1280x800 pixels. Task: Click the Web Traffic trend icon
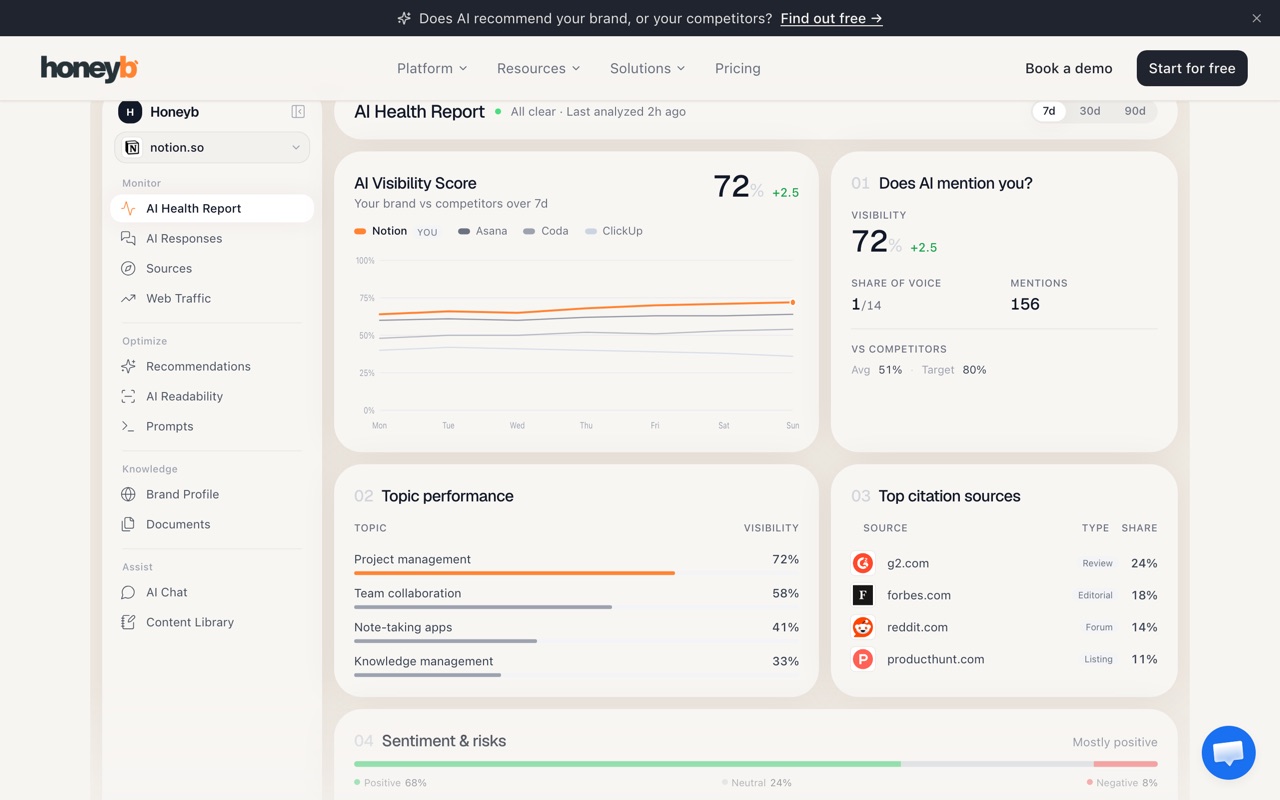coord(128,299)
